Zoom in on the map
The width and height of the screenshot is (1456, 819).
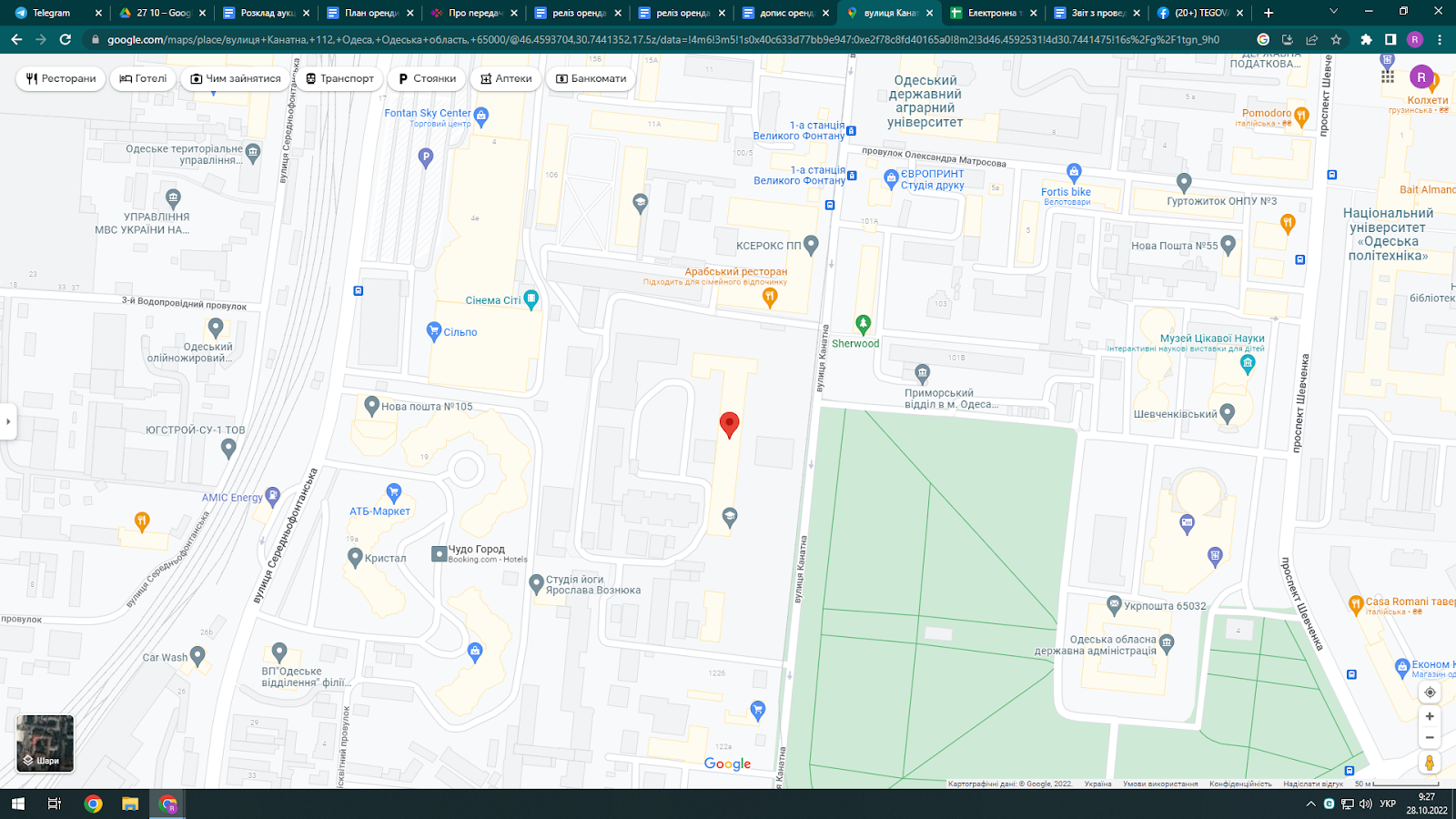tap(1430, 716)
